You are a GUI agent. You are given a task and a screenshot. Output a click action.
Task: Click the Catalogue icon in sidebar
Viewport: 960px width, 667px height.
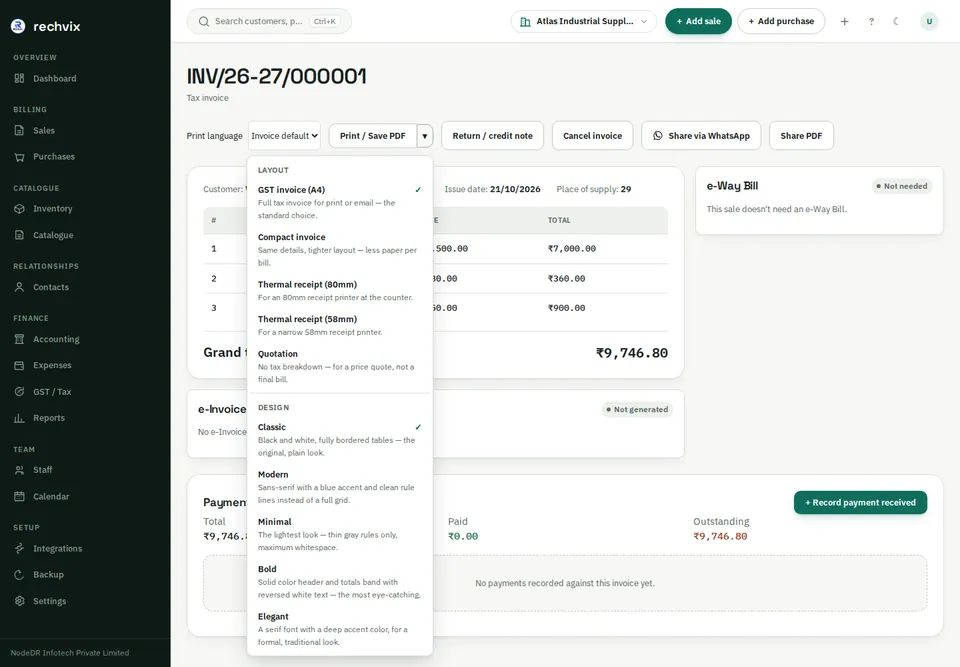19,235
